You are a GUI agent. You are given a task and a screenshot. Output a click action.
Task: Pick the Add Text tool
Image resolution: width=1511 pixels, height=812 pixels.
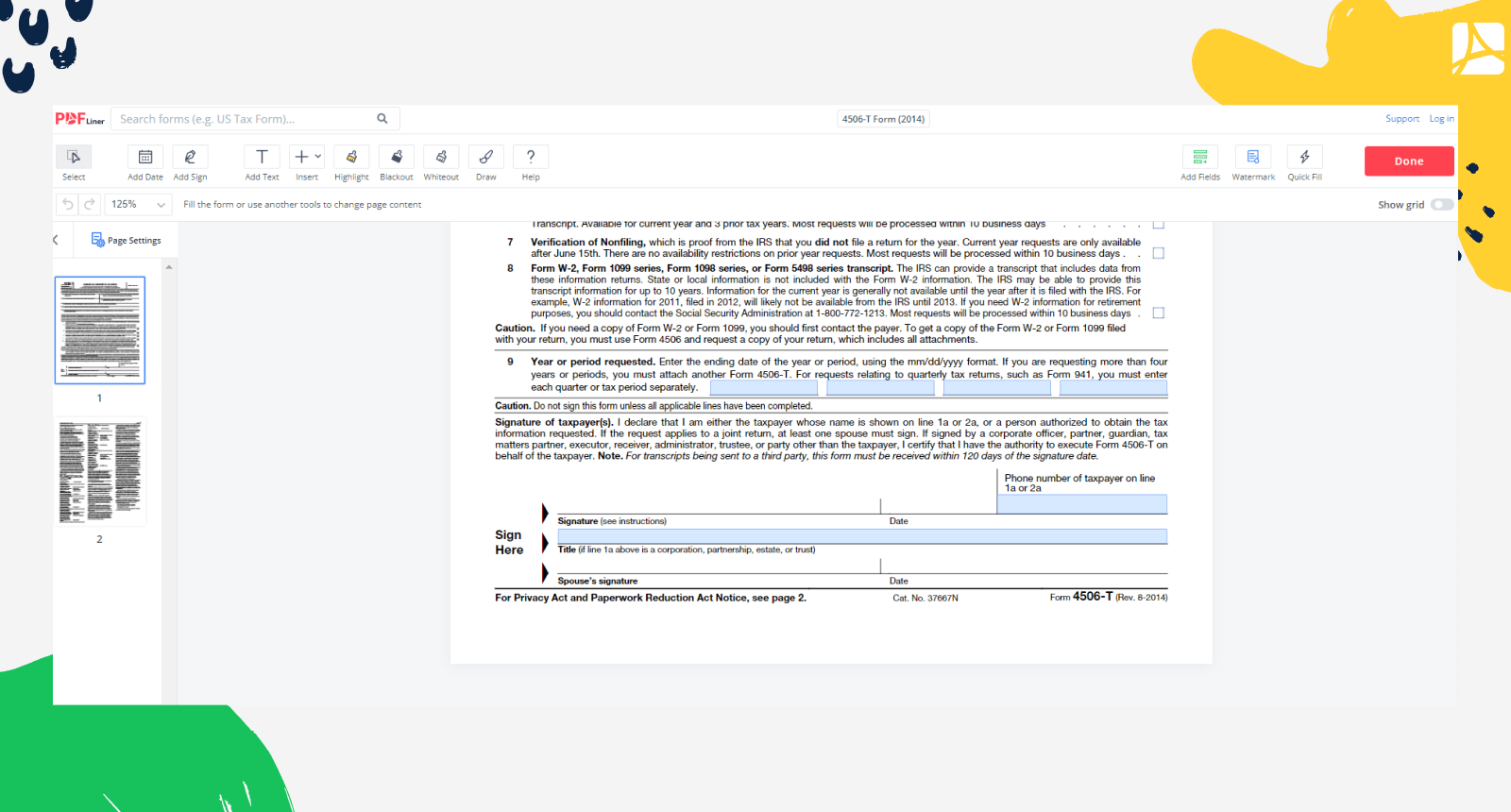(262, 162)
